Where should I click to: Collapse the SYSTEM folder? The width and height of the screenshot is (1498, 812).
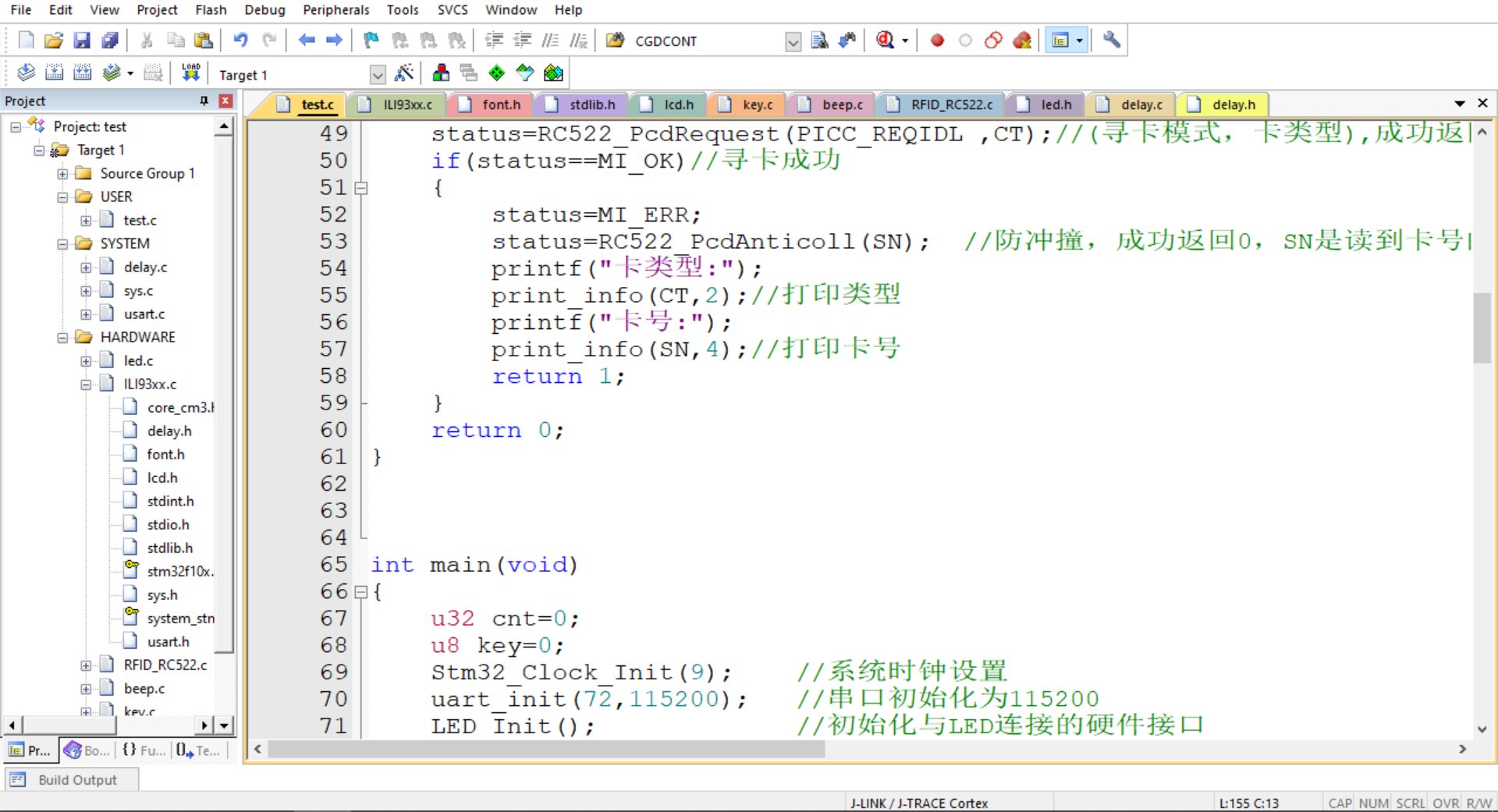coord(63,243)
